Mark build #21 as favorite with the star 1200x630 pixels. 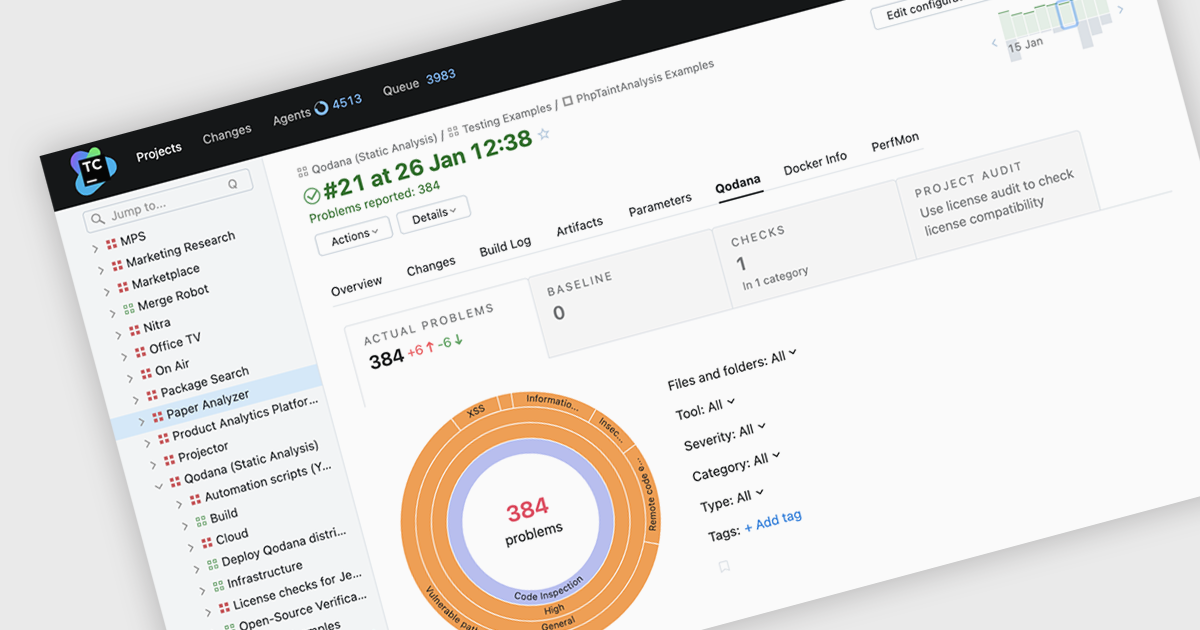click(544, 134)
